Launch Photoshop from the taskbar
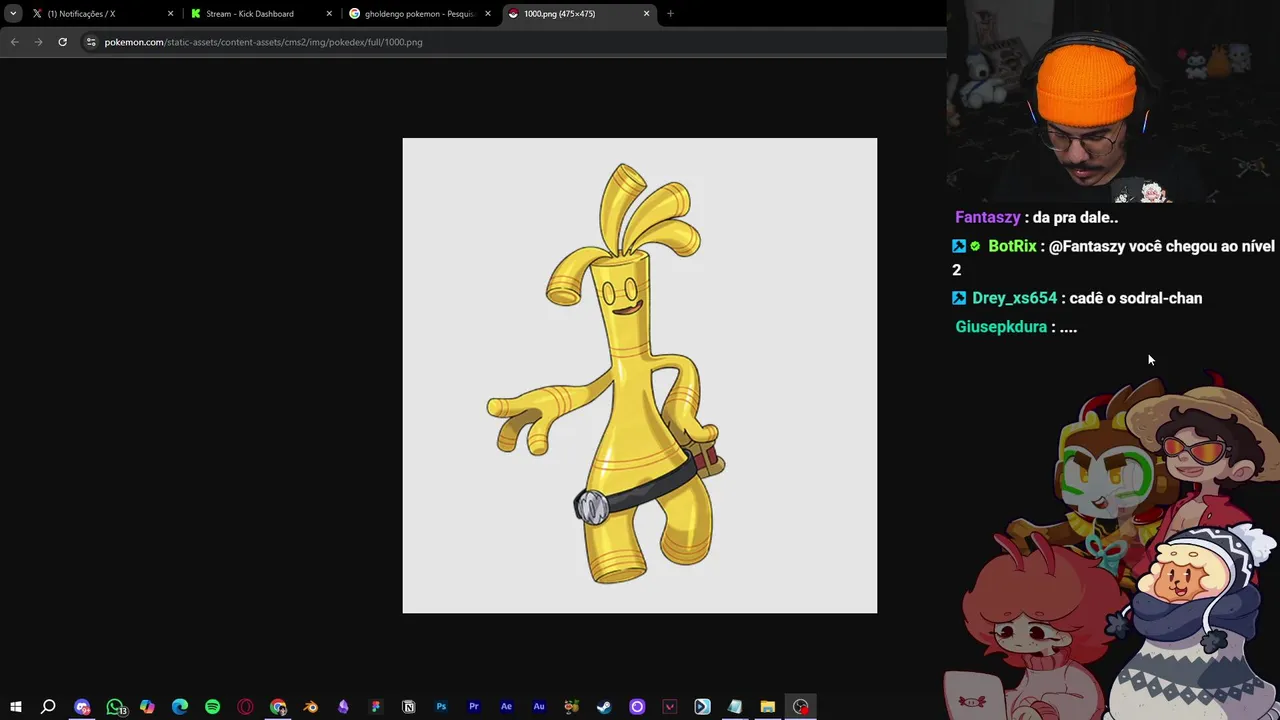 tap(441, 707)
